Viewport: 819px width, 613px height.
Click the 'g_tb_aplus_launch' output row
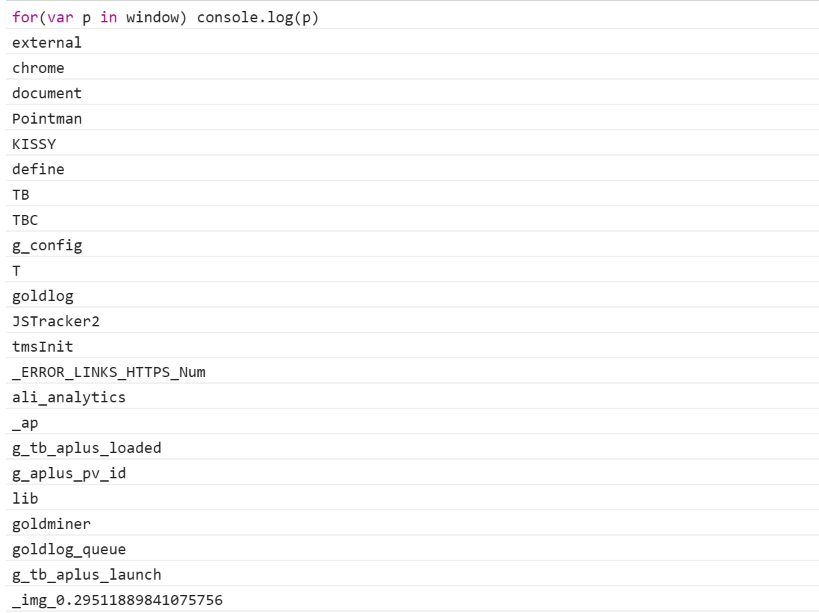point(412,574)
